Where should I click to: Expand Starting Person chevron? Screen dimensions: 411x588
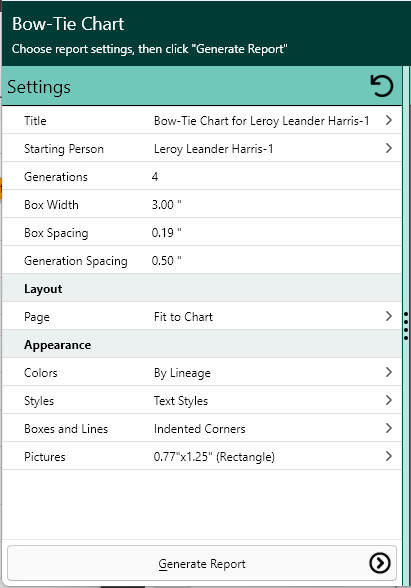tap(388, 148)
